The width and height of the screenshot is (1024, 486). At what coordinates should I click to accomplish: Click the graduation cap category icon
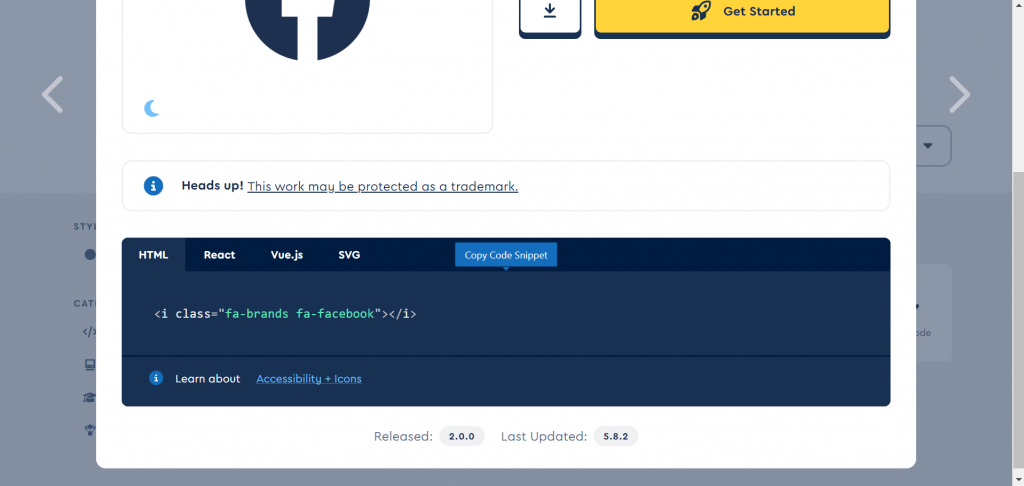point(89,397)
